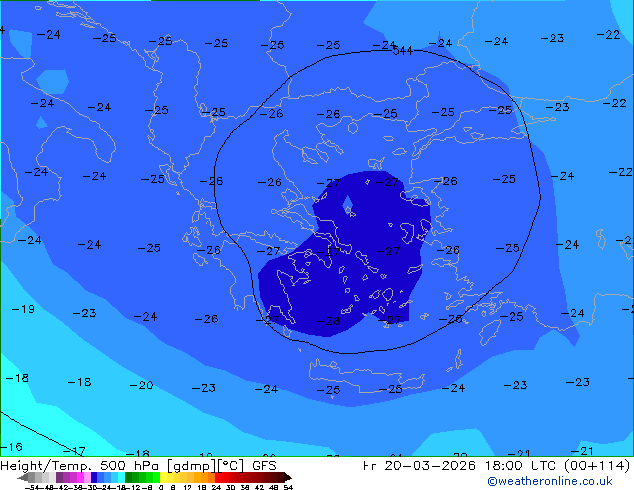Click the -20 temperature label

click(x=141, y=385)
